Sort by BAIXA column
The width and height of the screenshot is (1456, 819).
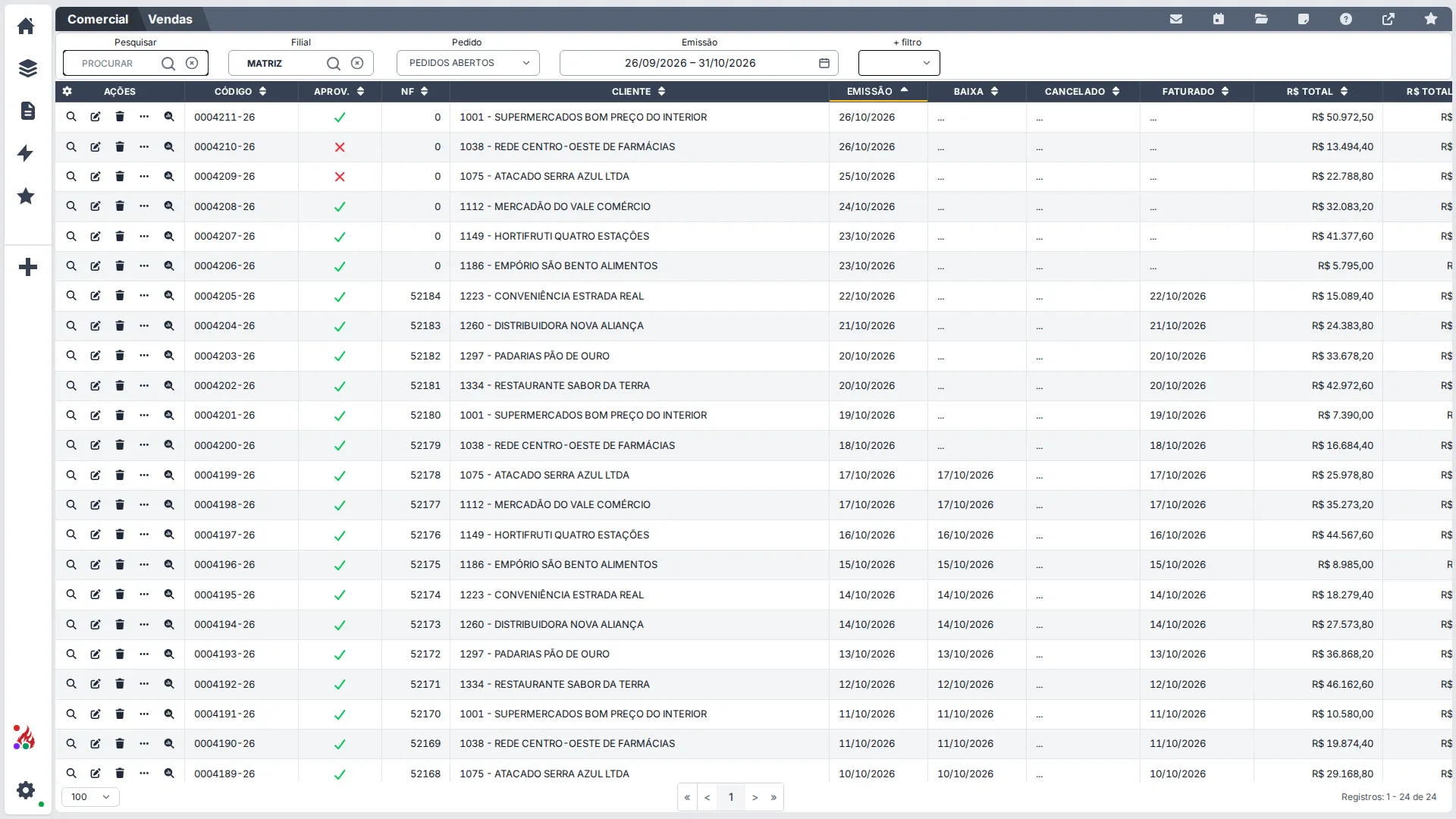(x=975, y=91)
